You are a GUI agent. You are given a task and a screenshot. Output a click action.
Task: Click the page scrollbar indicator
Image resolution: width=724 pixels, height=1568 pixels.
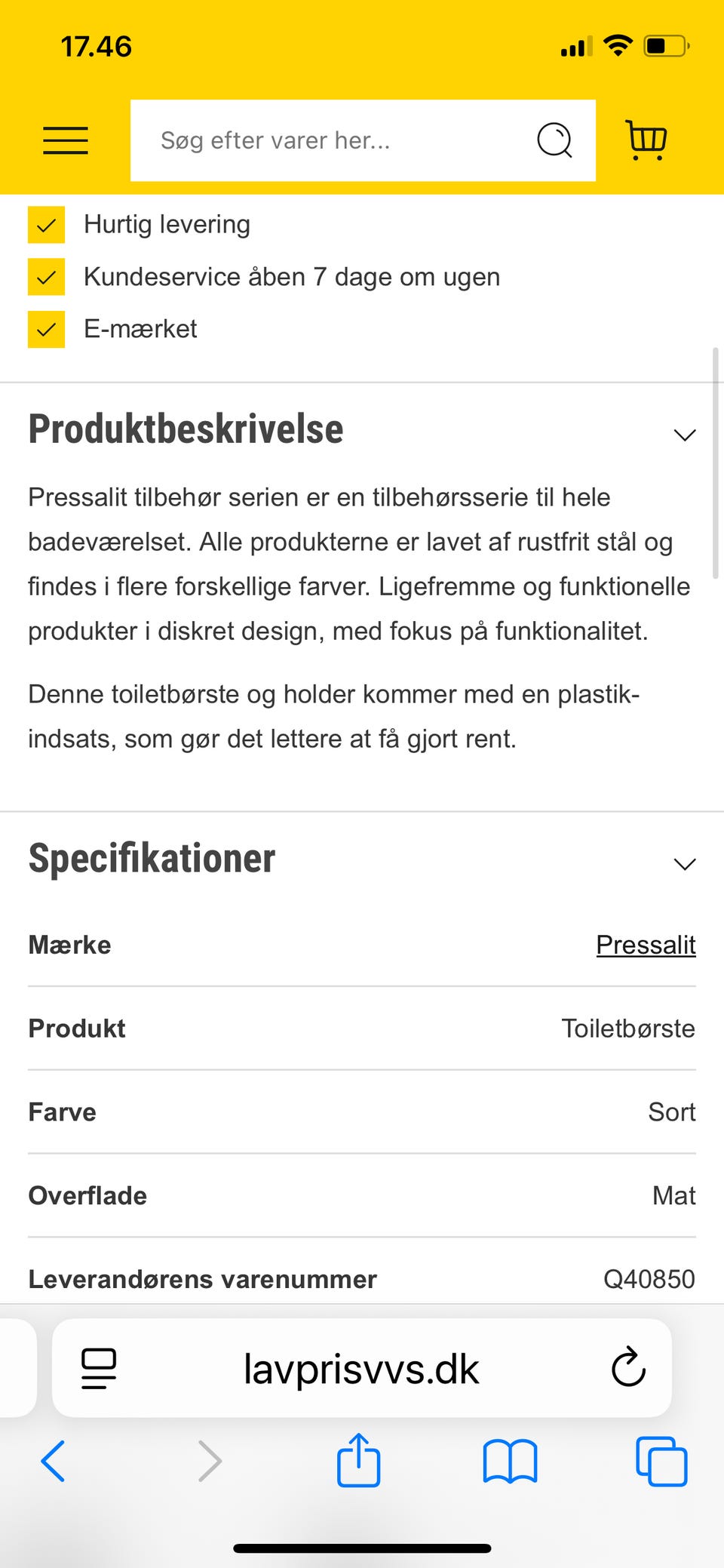pos(716,463)
